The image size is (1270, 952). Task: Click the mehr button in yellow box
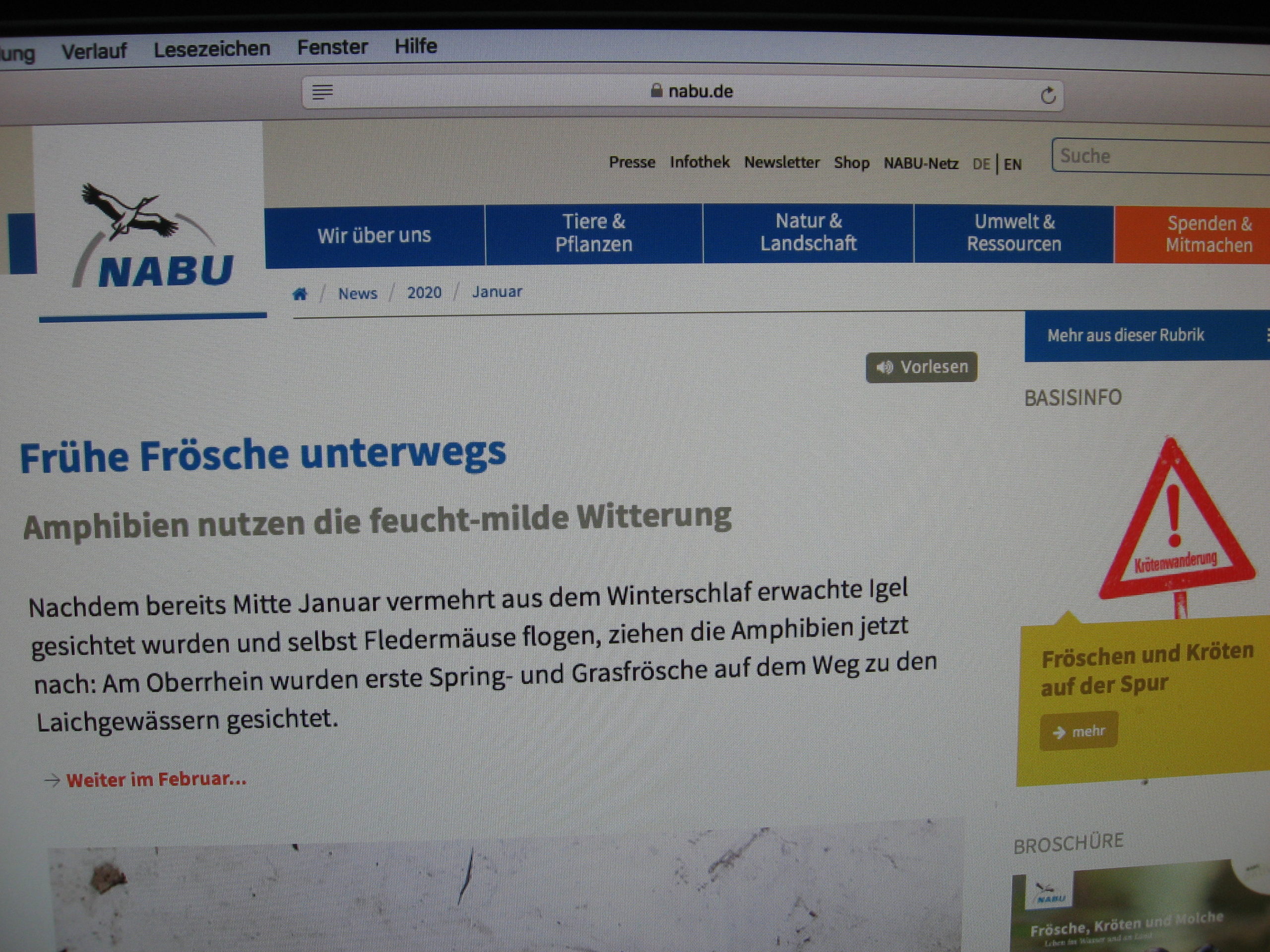[1079, 732]
